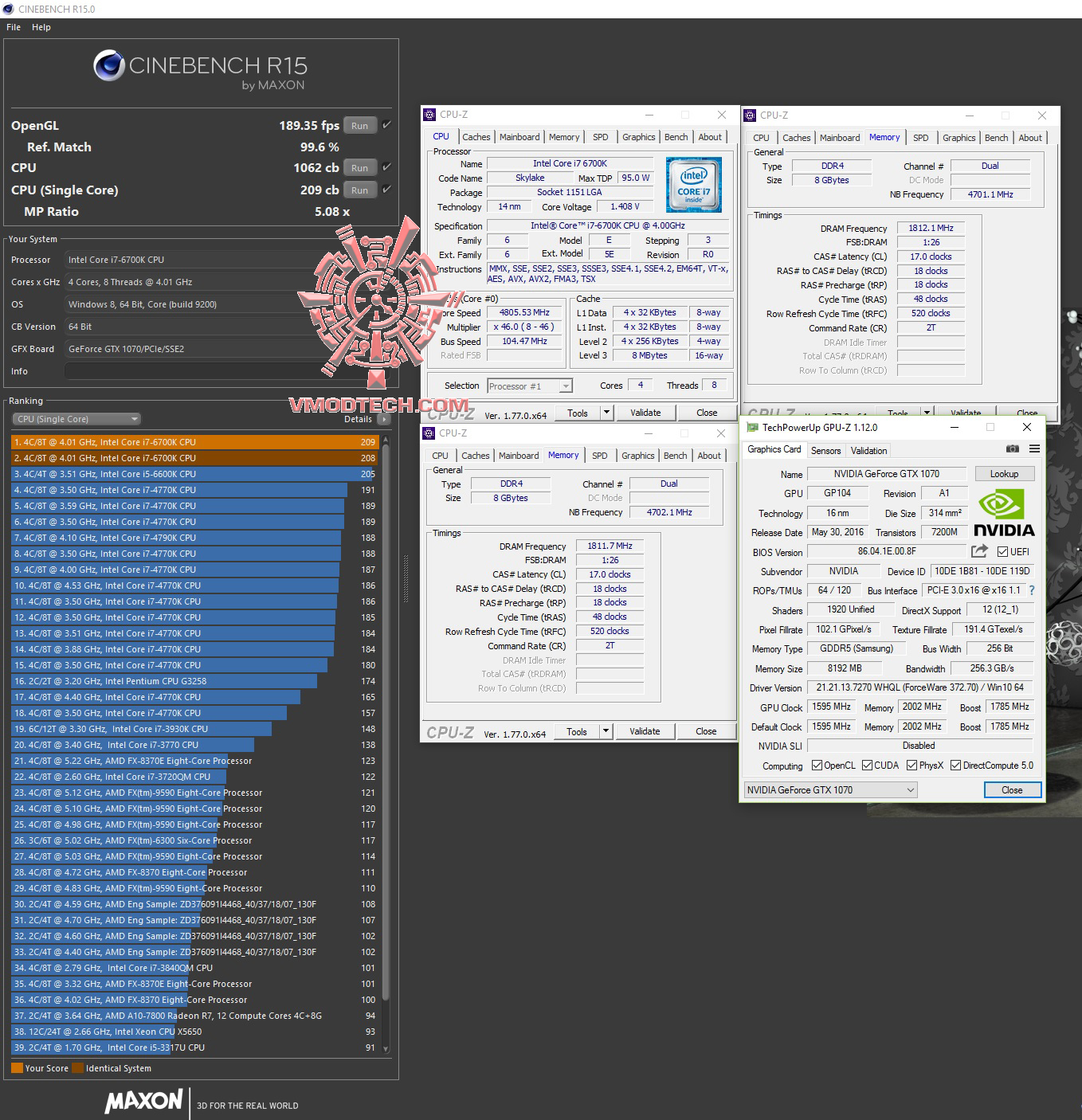Toggle the UEFI checkbox in GPU-Z
Image resolution: width=1082 pixels, height=1120 pixels.
(1003, 551)
